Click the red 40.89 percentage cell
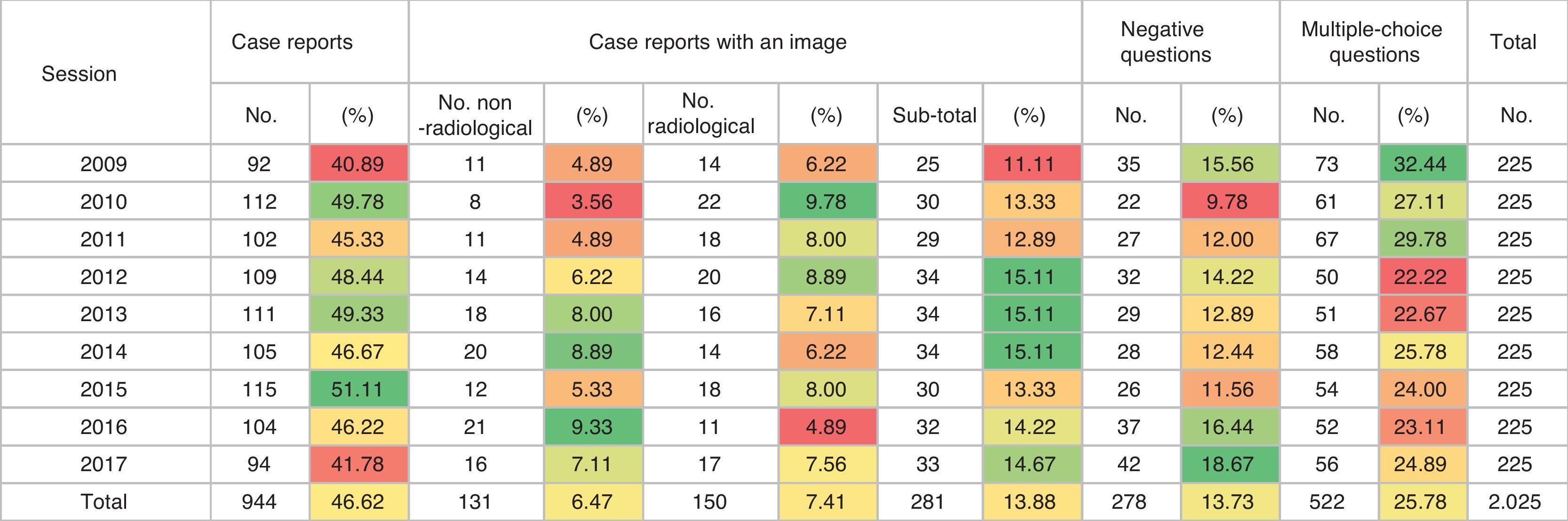1568x521 pixels. pos(357,164)
